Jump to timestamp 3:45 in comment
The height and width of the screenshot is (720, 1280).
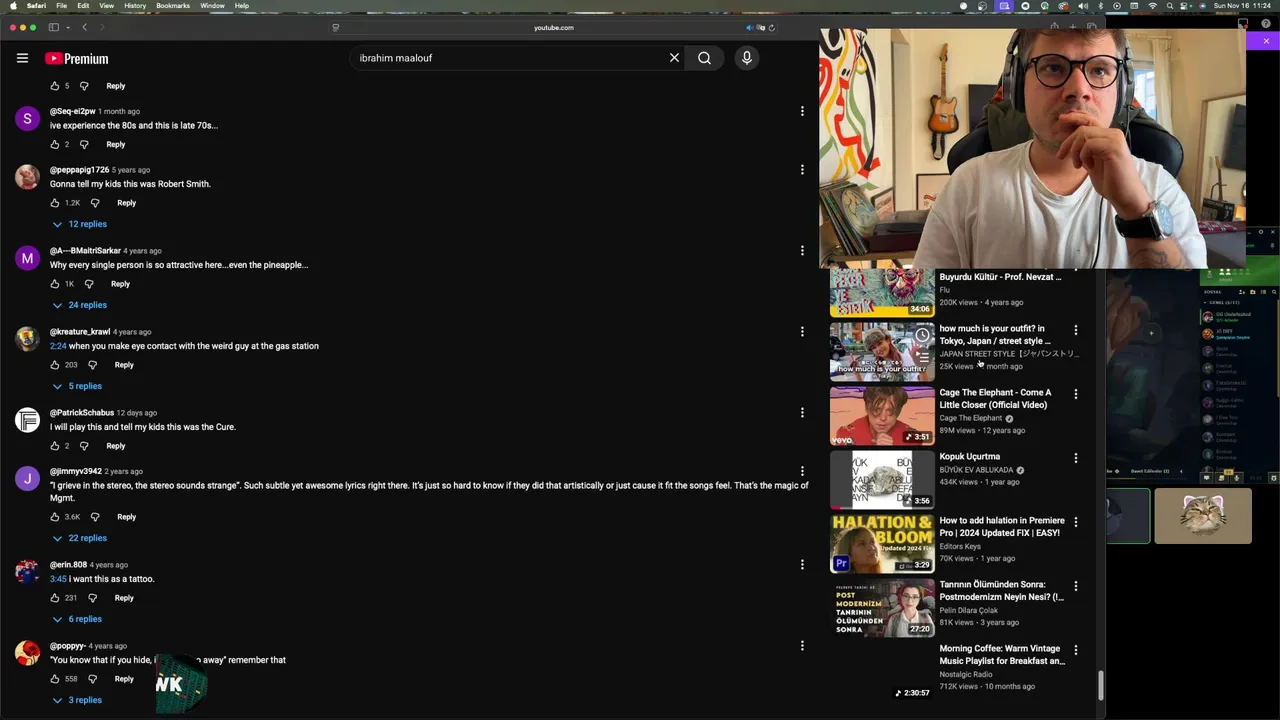pos(58,579)
